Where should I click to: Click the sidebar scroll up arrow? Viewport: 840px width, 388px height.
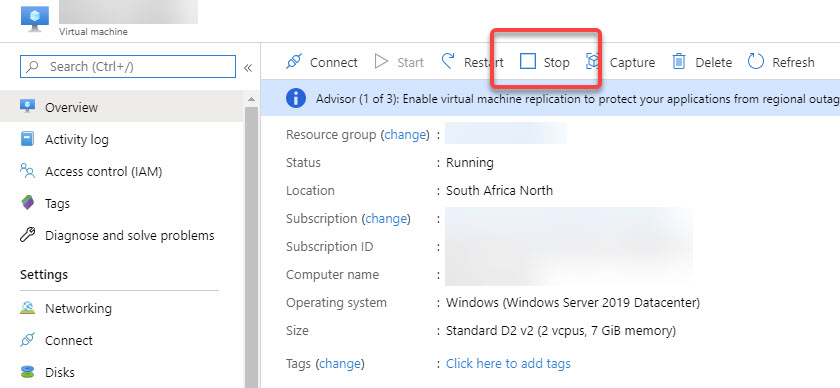(x=251, y=99)
